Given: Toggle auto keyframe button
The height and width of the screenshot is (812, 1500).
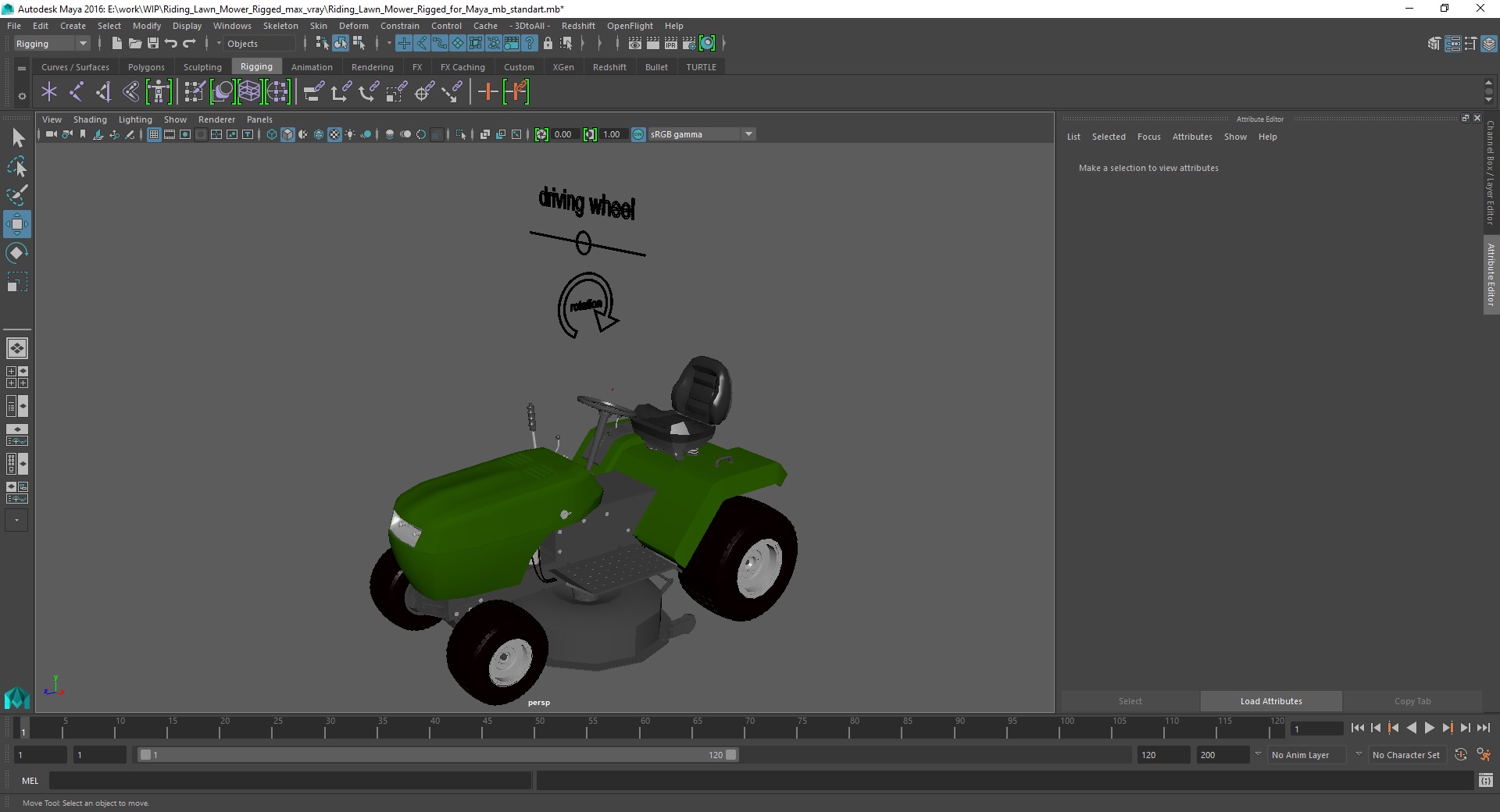Looking at the screenshot, I should [1461, 755].
